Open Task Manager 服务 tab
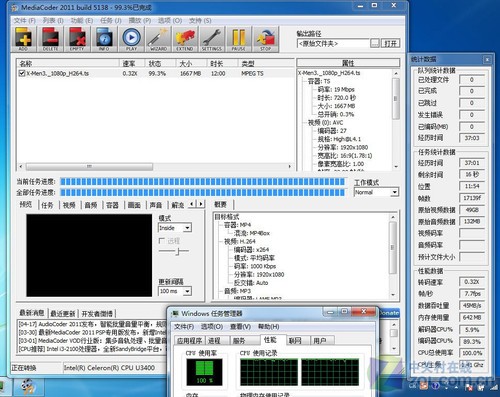500x397 pixels. click(239, 341)
